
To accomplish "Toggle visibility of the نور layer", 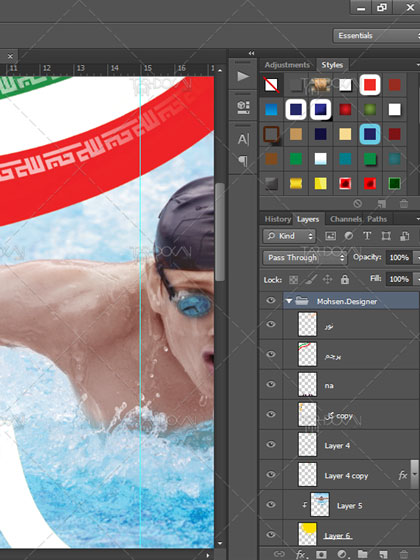I will coord(271,324).
